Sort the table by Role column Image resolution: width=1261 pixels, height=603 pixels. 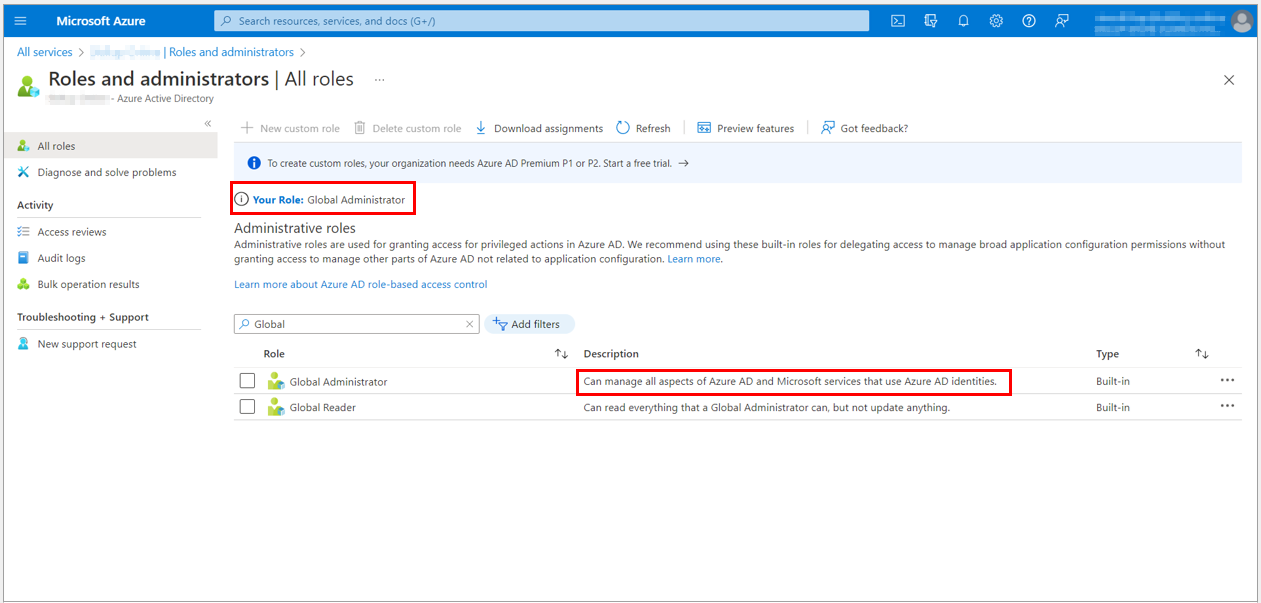(x=561, y=354)
